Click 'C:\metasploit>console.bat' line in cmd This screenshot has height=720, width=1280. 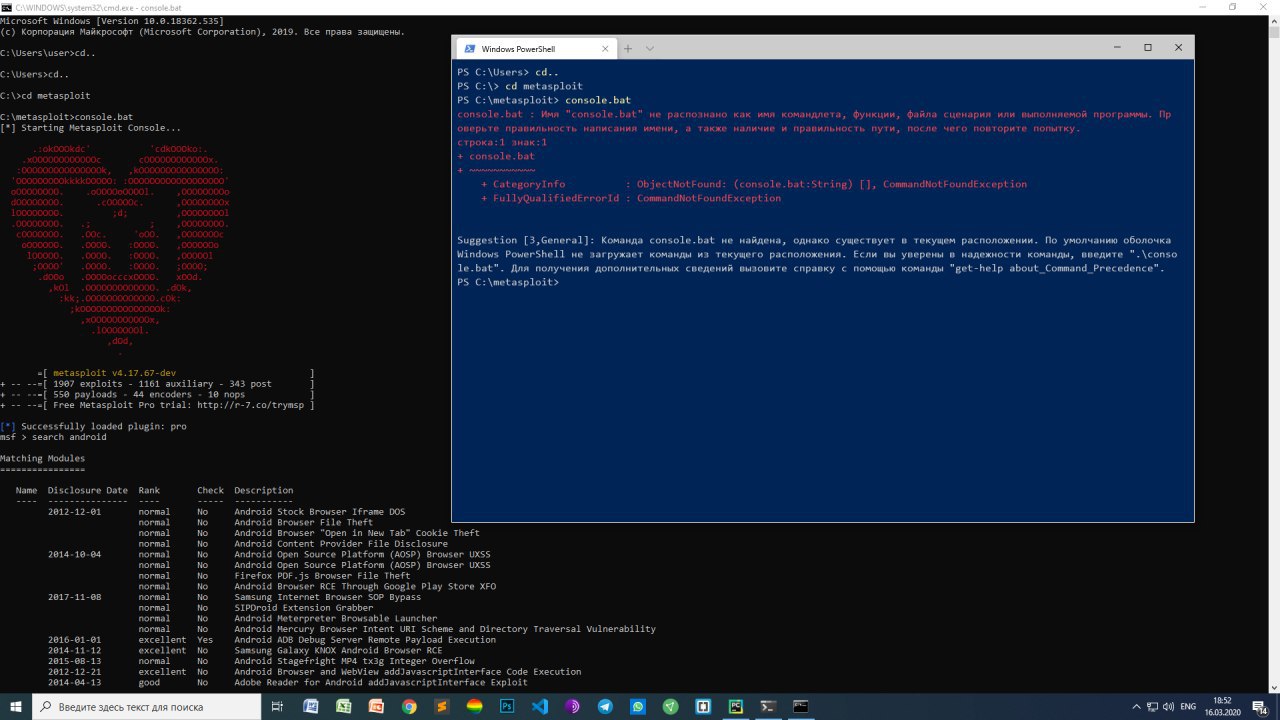(67, 117)
